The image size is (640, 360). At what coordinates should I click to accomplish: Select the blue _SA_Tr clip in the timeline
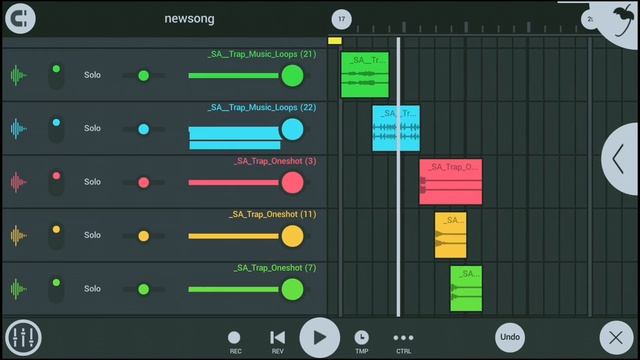click(396, 128)
